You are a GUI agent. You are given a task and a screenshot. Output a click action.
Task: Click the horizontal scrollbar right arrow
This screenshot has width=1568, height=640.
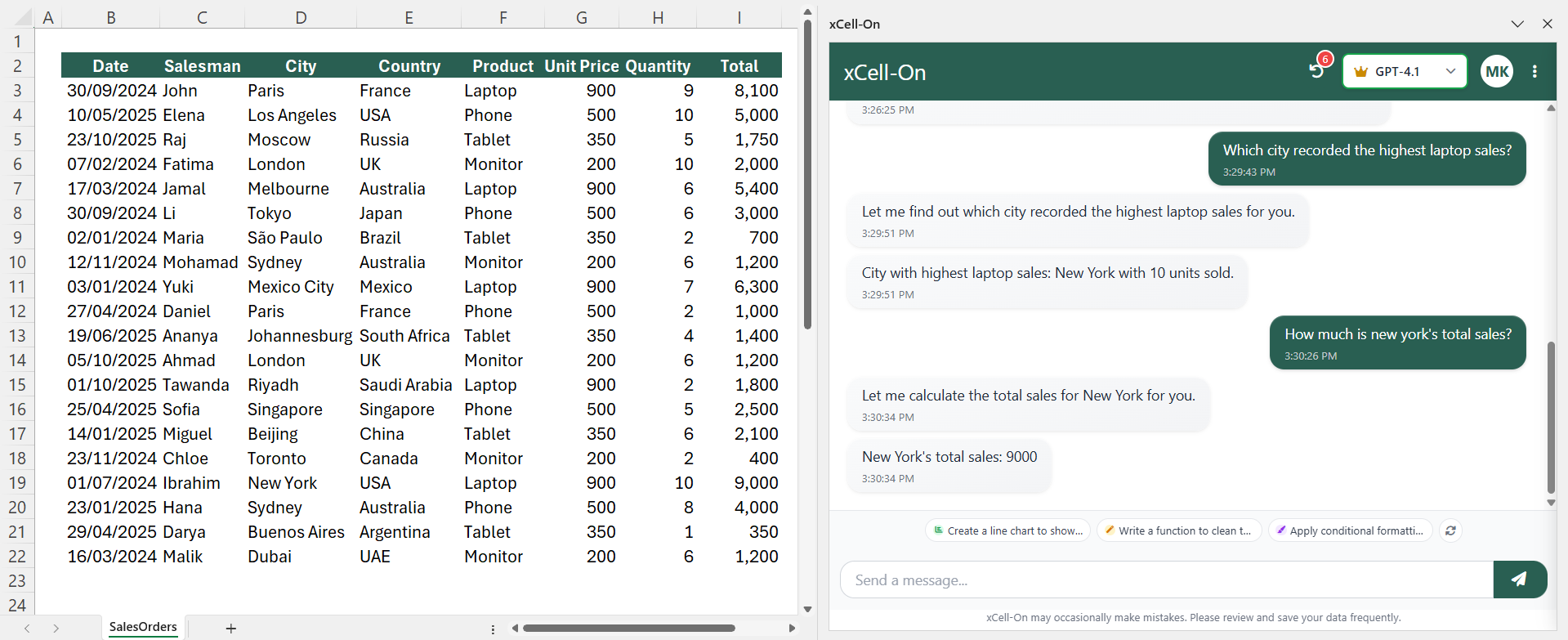click(x=792, y=629)
